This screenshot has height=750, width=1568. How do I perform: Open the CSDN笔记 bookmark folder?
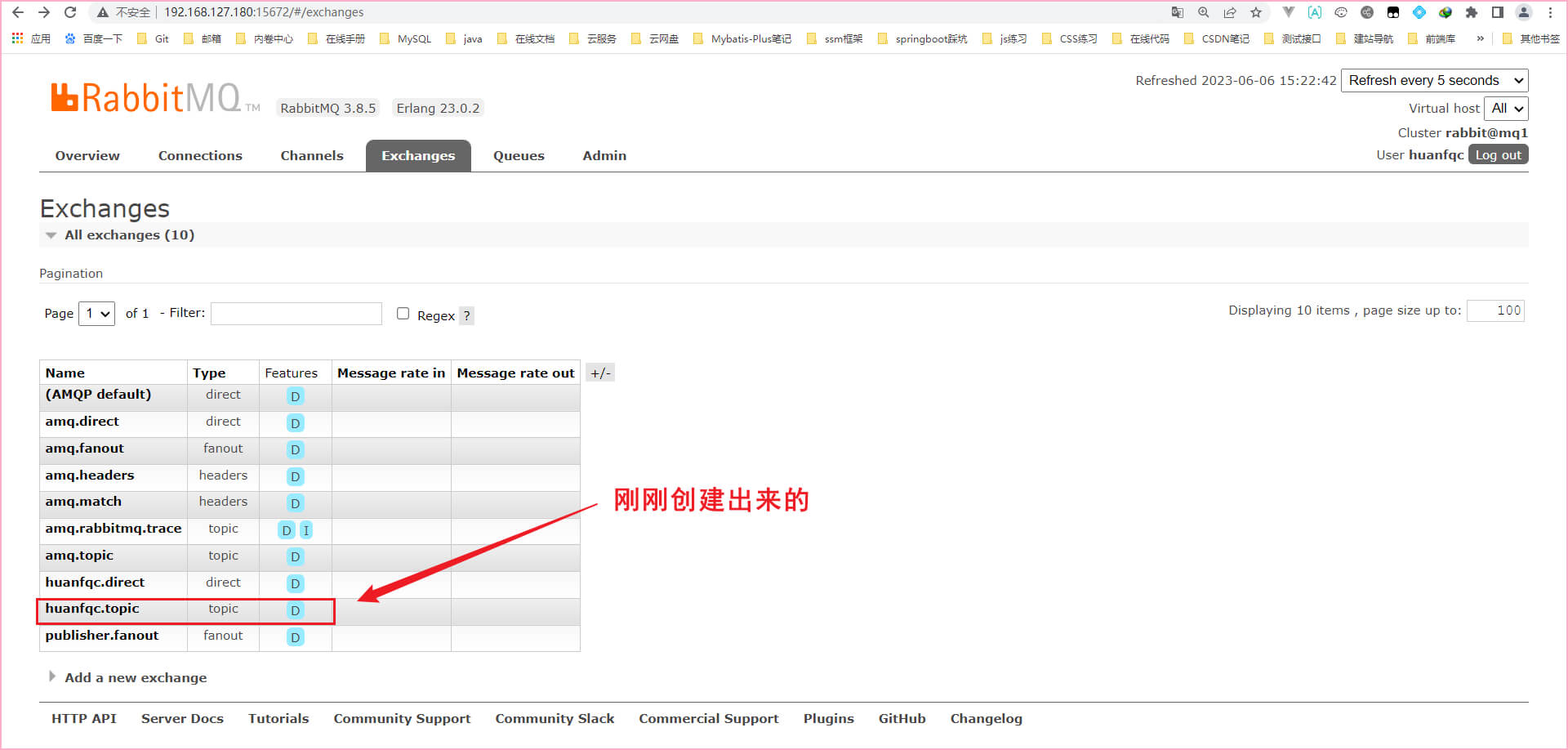1217,38
